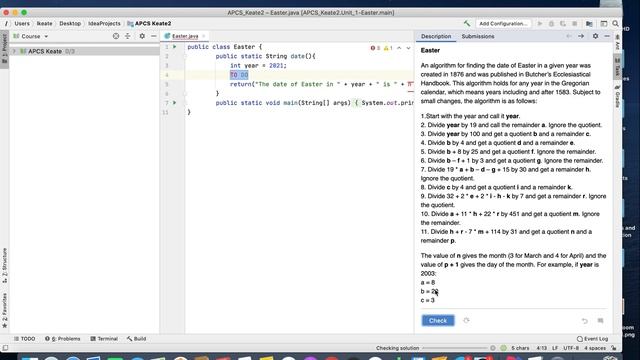Open the Build tool window

[136, 339]
